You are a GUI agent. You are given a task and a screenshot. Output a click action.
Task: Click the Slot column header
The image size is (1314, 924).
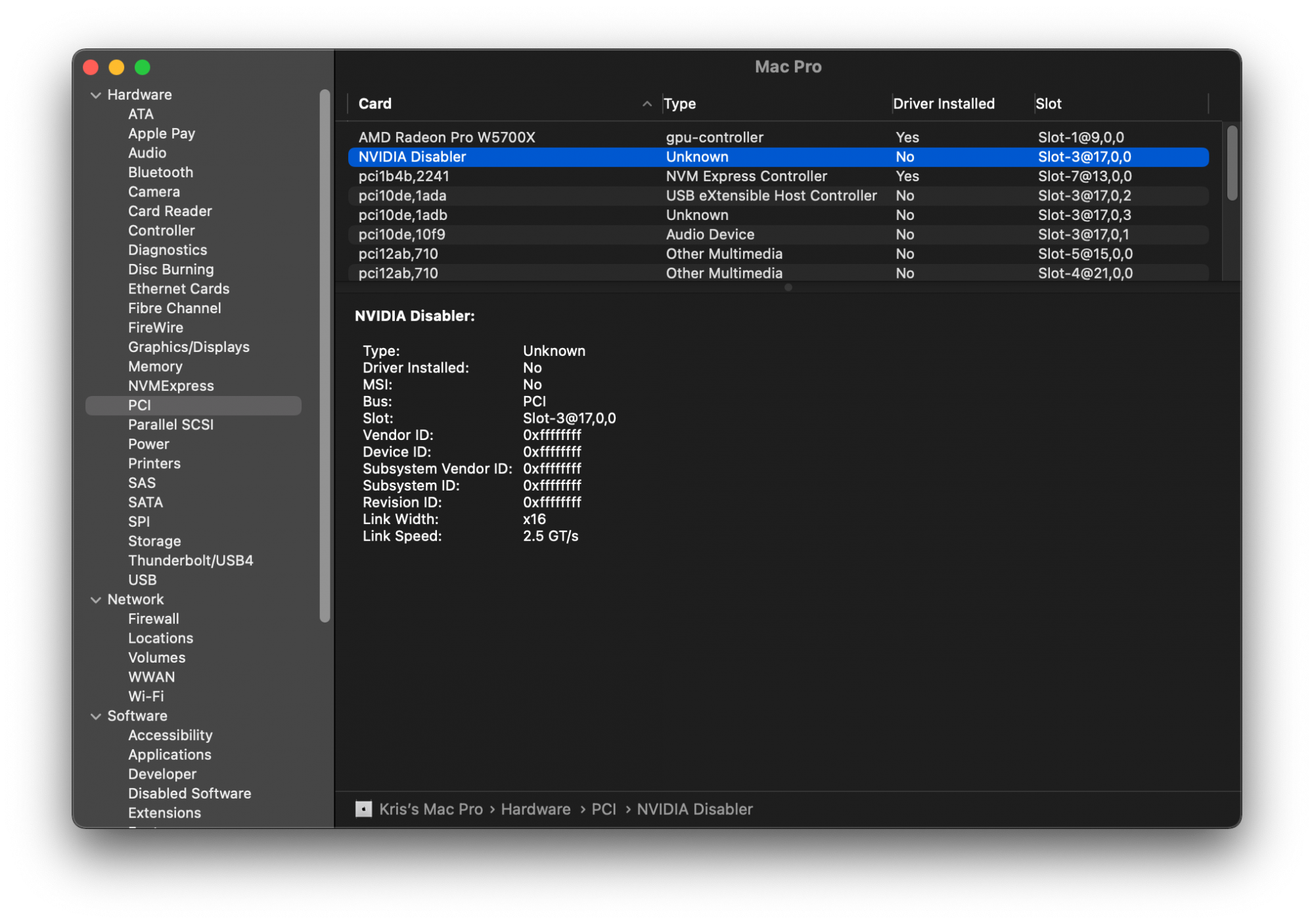click(x=1049, y=104)
